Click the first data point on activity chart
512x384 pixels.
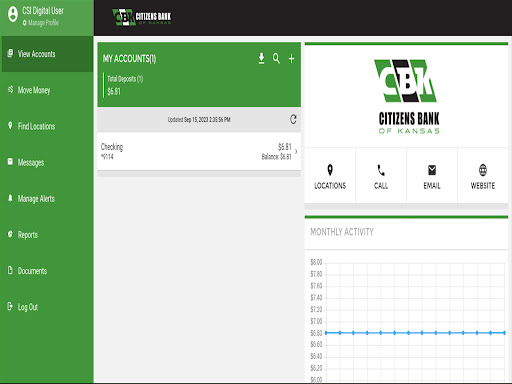click(x=326, y=333)
